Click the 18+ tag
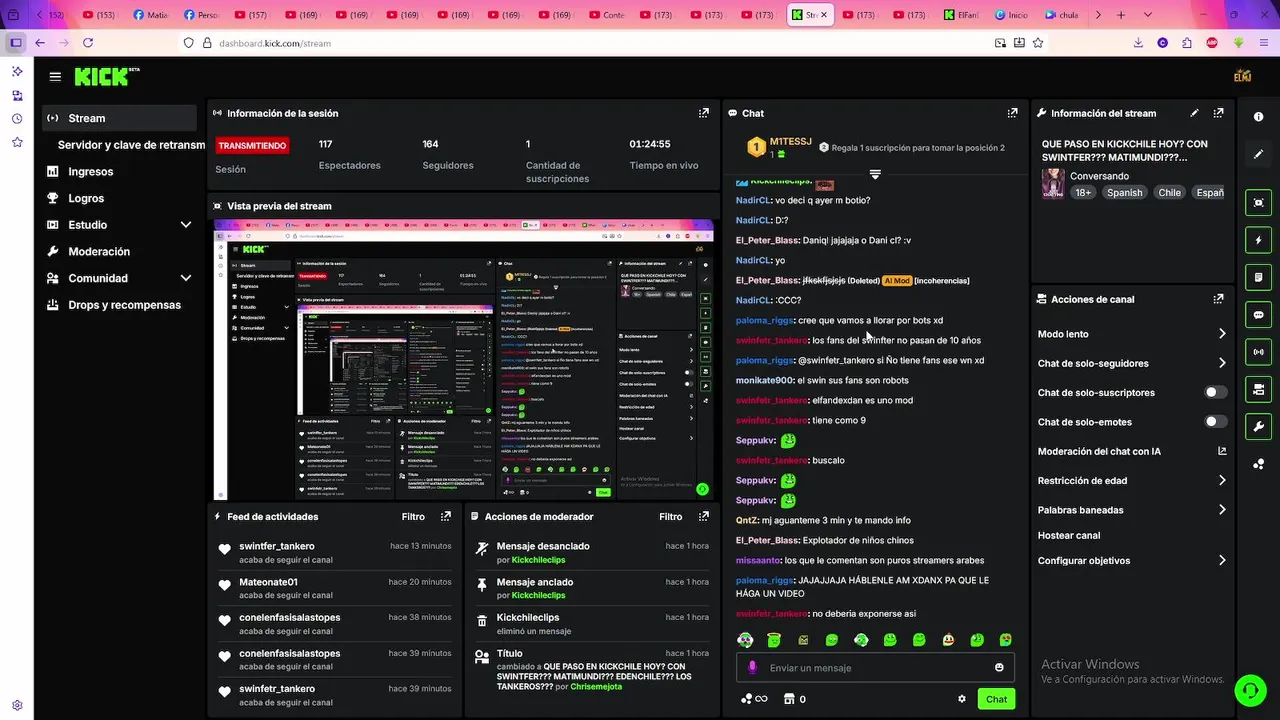The image size is (1280, 720). [x=1083, y=193]
